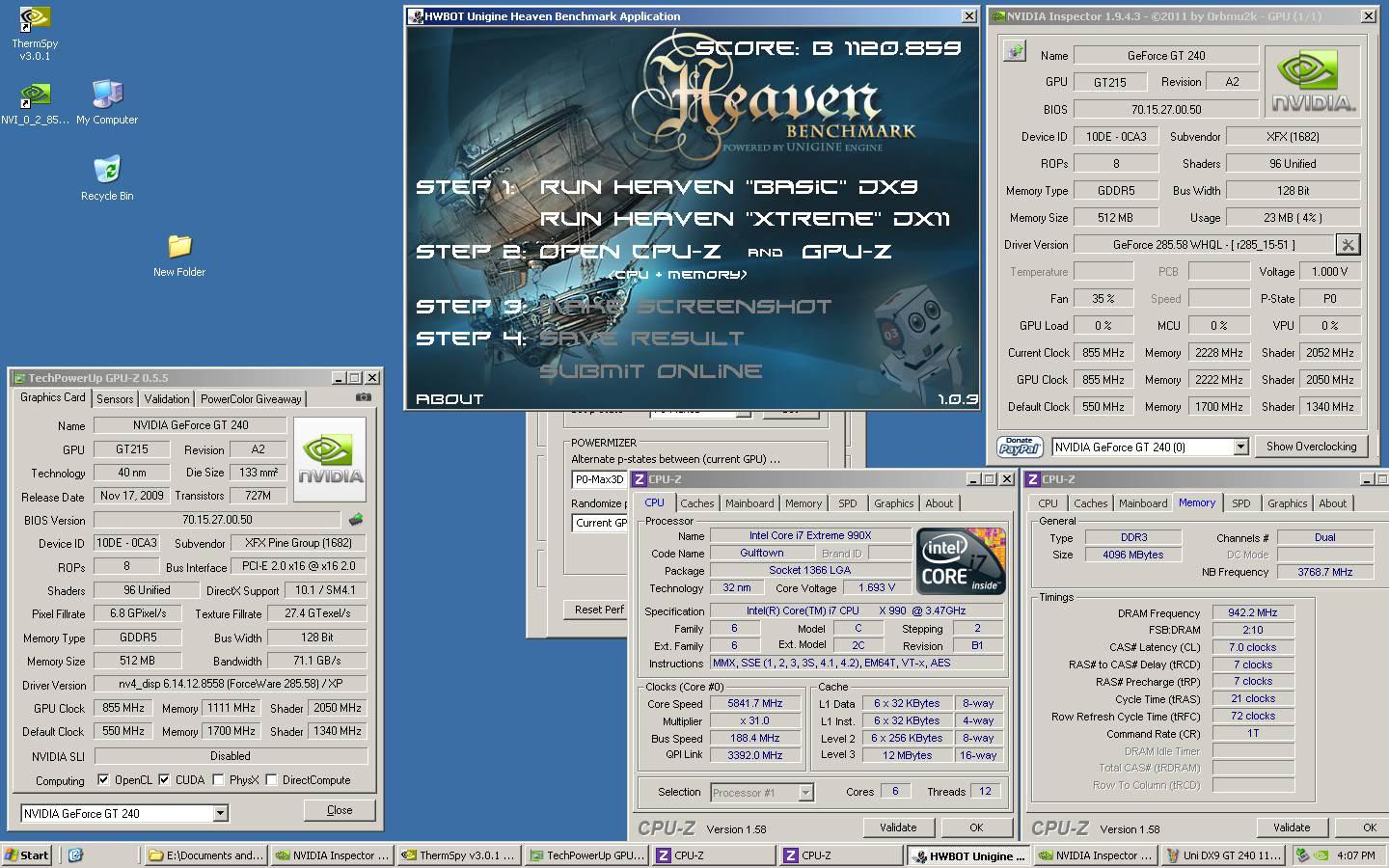Screen dimensions: 1389x868
Task: Click Save Result in HWBOT window
Action: tap(641, 339)
